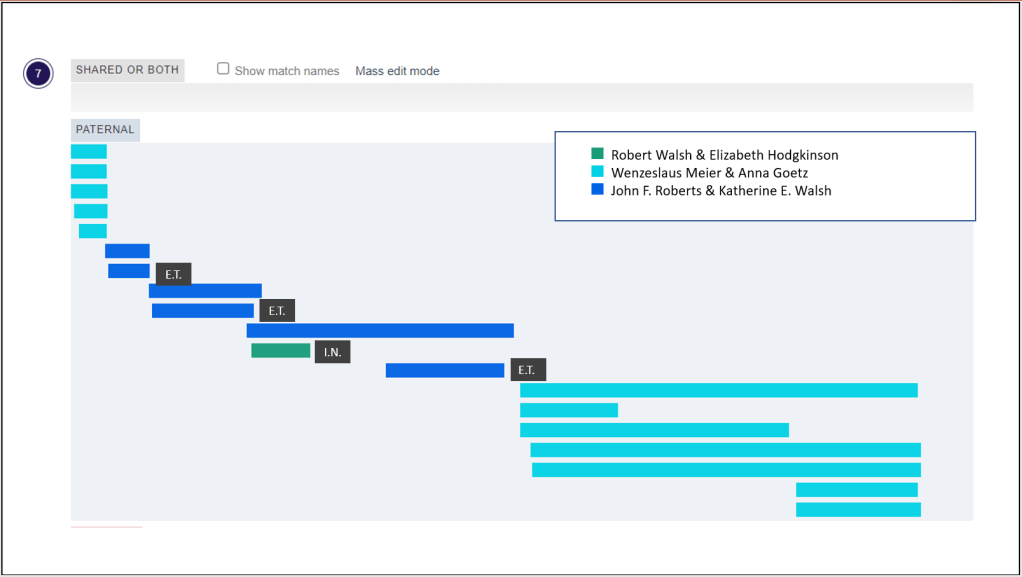This screenshot has width=1022, height=577.
Task: Open Mass edit mode
Action: [397, 71]
